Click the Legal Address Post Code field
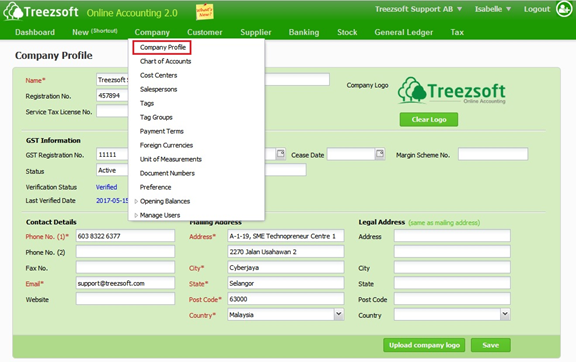The height and width of the screenshot is (362, 576). [x=452, y=299]
